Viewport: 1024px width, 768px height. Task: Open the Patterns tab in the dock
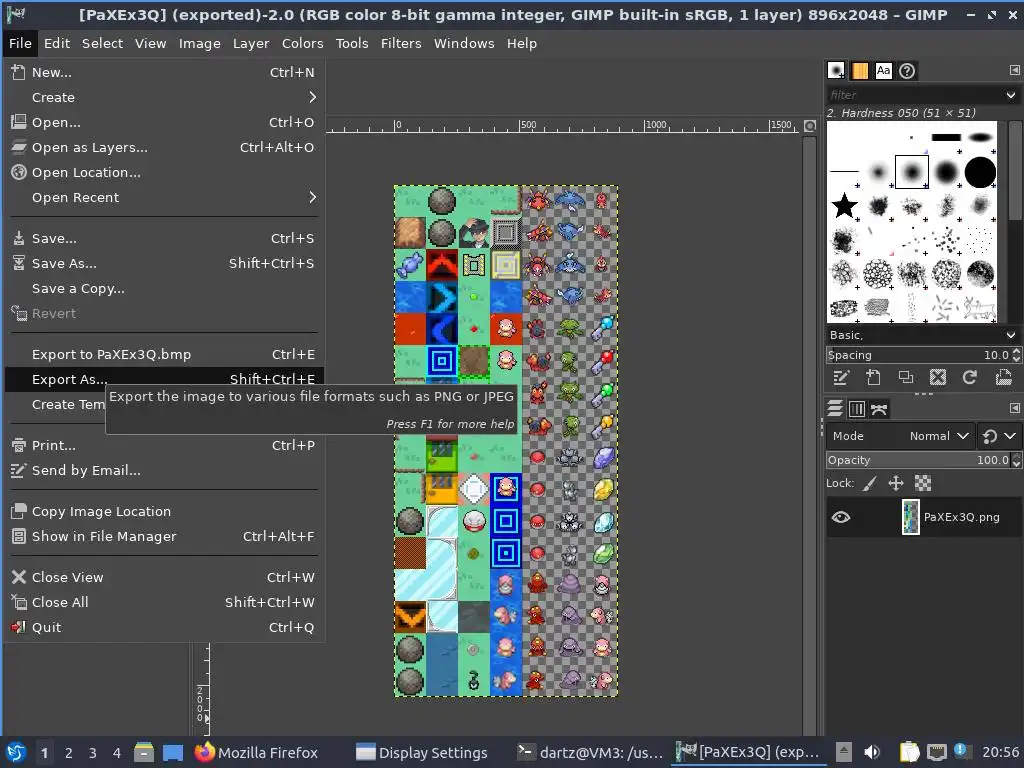click(x=860, y=71)
